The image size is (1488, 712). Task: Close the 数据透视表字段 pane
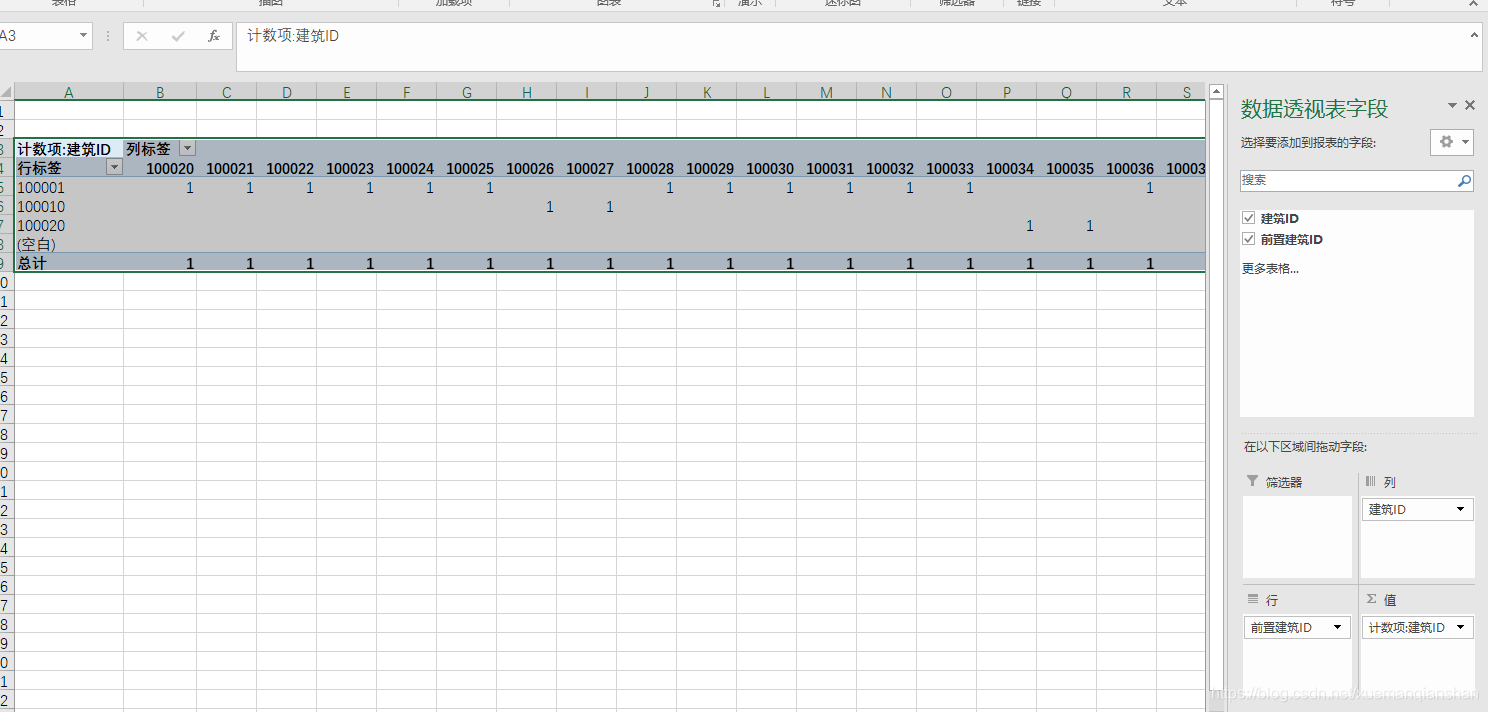(1470, 105)
